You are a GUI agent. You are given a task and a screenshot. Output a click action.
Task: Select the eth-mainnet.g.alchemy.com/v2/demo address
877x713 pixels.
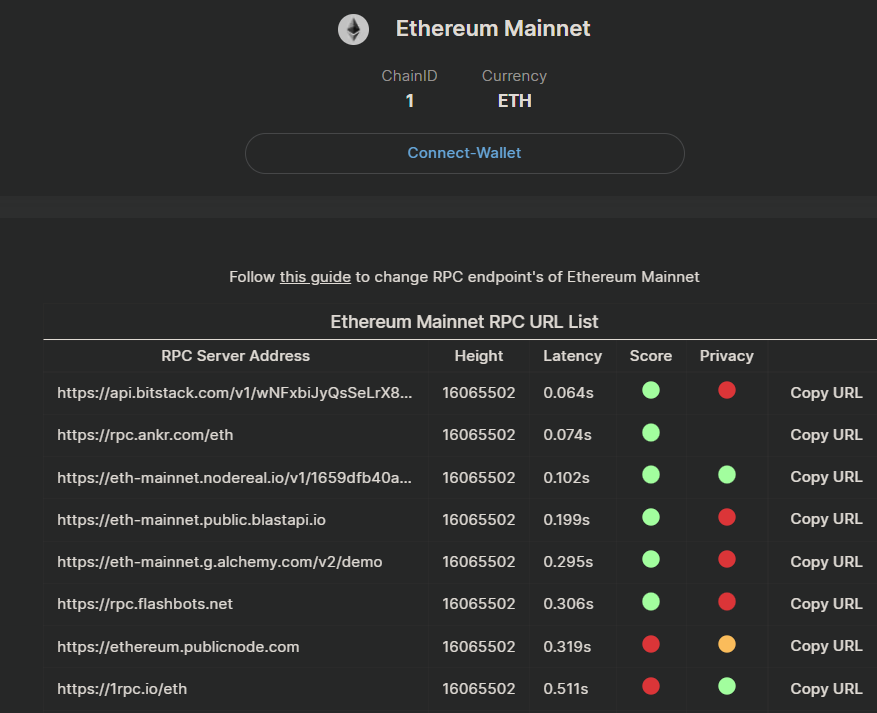coord(220,561)
